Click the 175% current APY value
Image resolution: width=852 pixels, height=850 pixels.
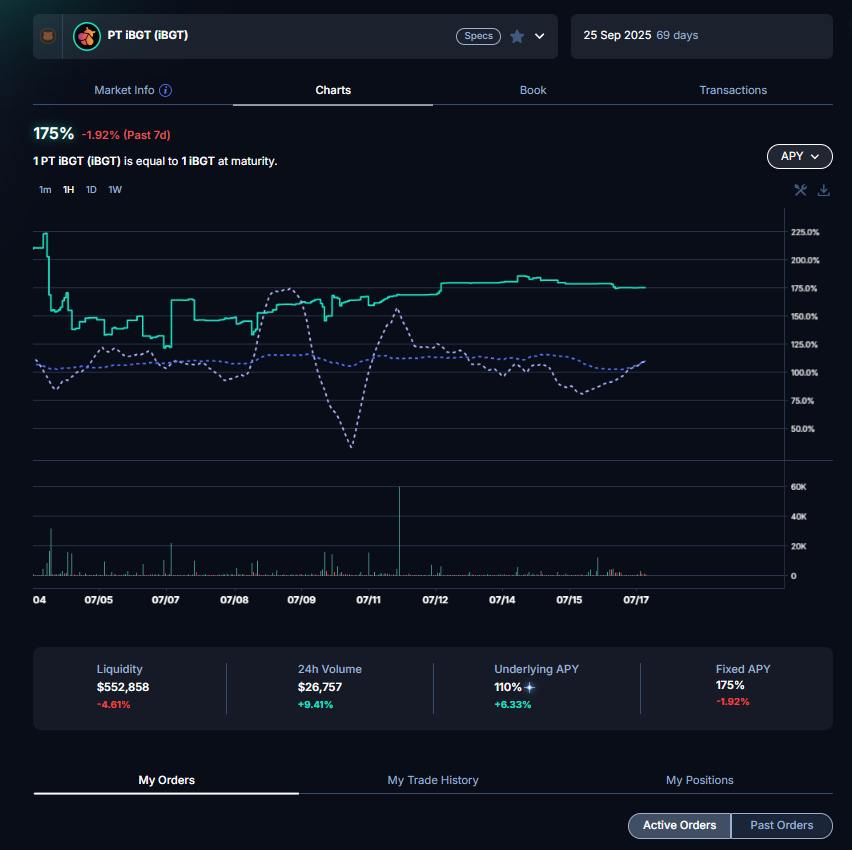click(x=53, y=134)
